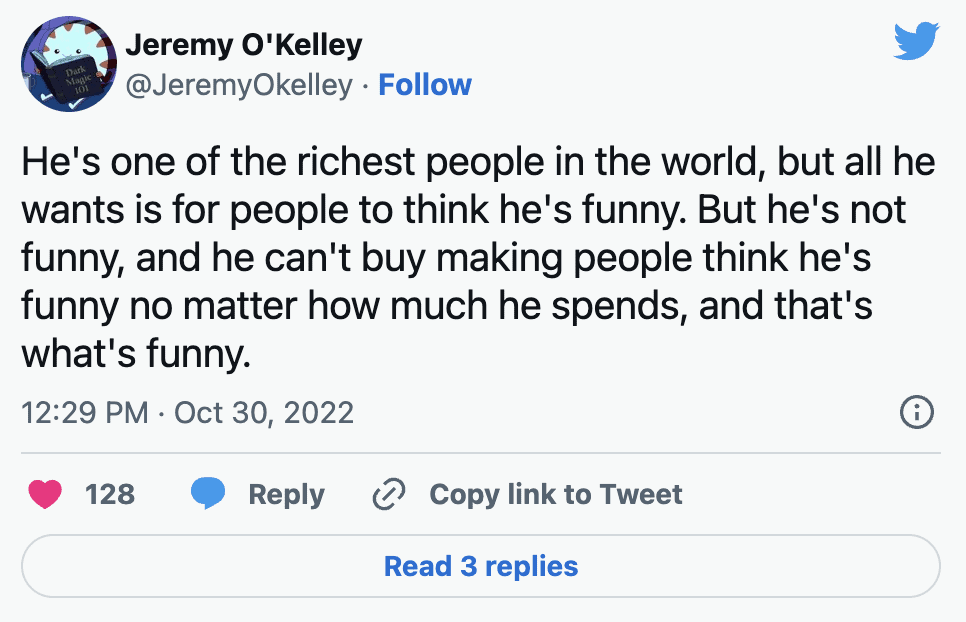
Task: Open the Read 3 replies button
Action: (482, 566)
